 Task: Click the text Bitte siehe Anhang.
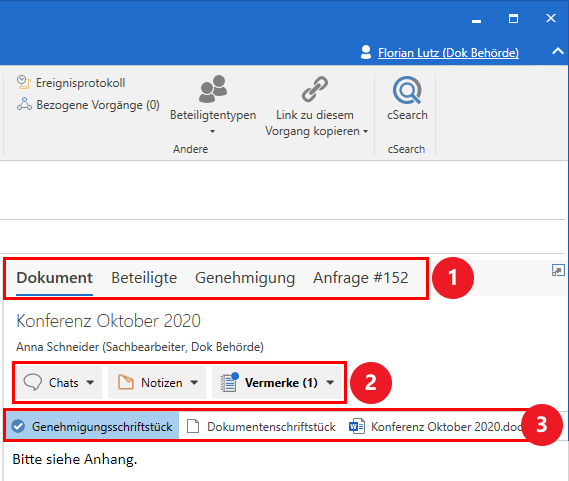[75, 460]
